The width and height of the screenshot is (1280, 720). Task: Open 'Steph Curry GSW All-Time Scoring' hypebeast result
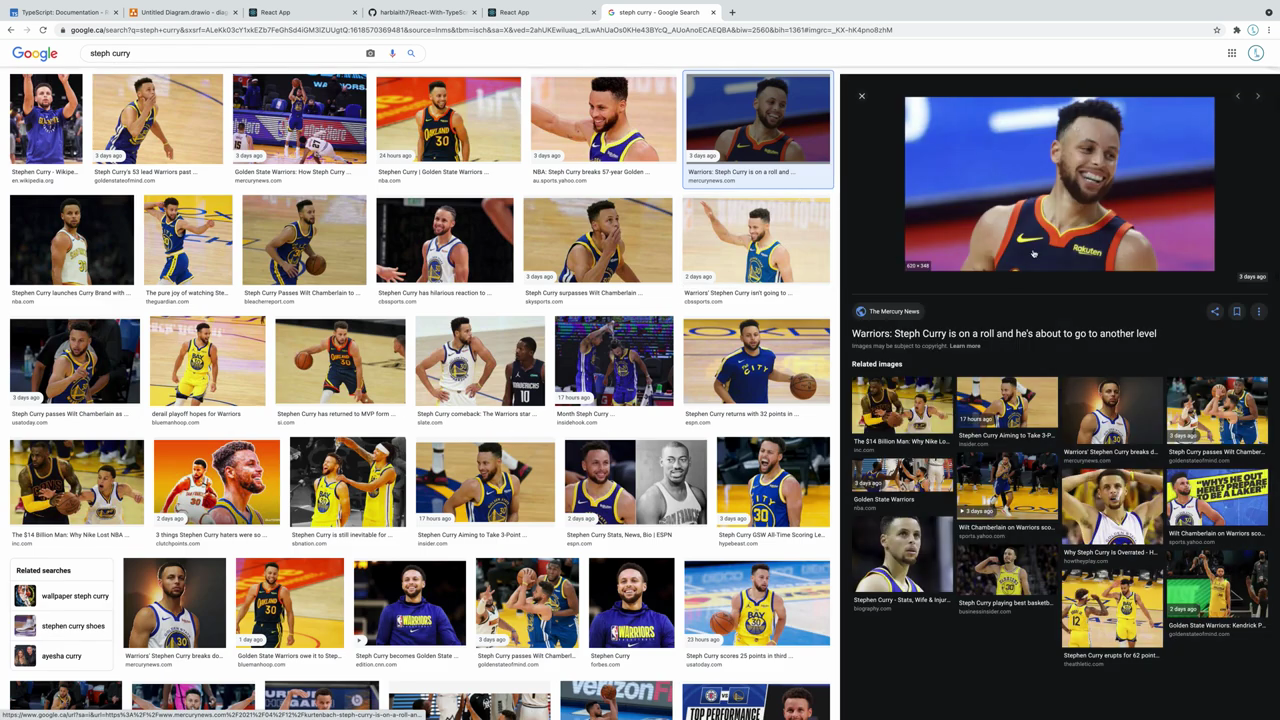pyautogui.click(x=773, y=482)
